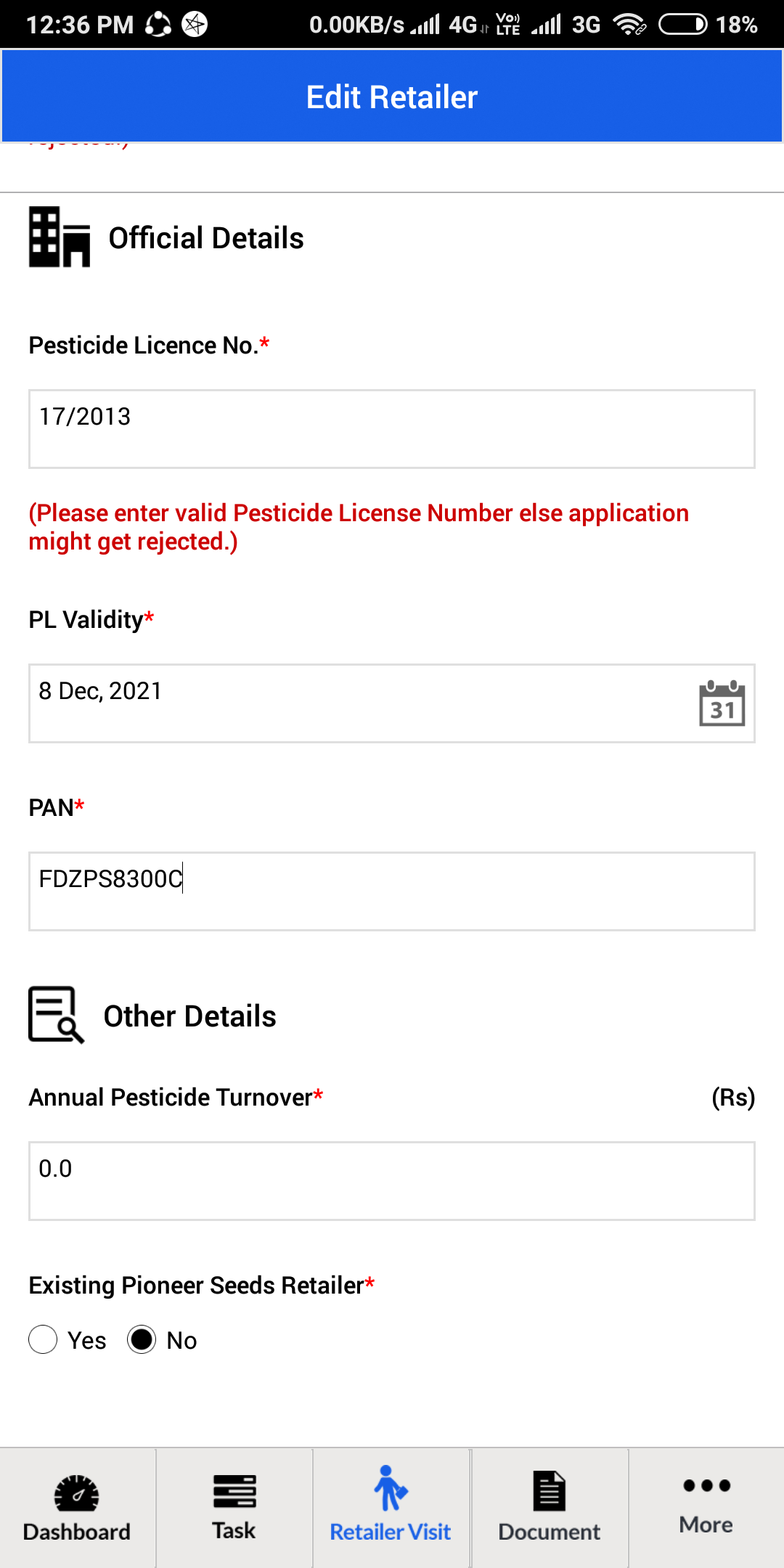Screen dimensions: 784x1568
Task: Open the PL Validity date field
Action: tap(392, 703)
